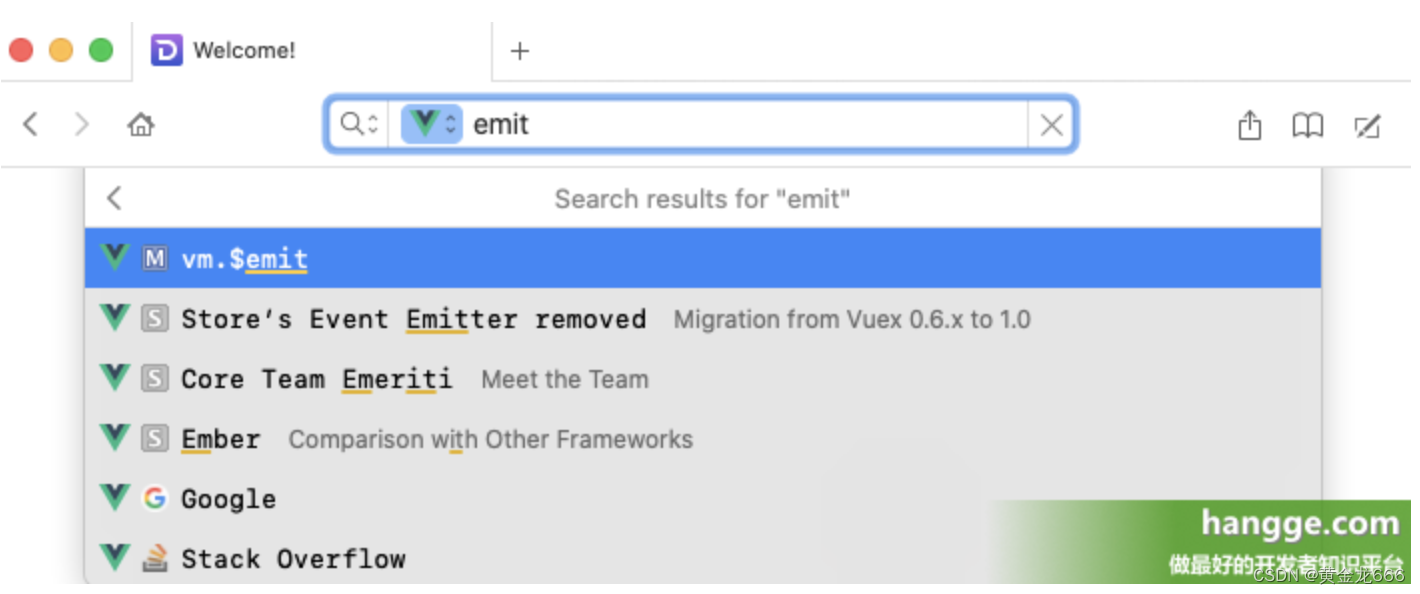Search Google from the results list
This screenshot has width=1420, height=594.
703,498
